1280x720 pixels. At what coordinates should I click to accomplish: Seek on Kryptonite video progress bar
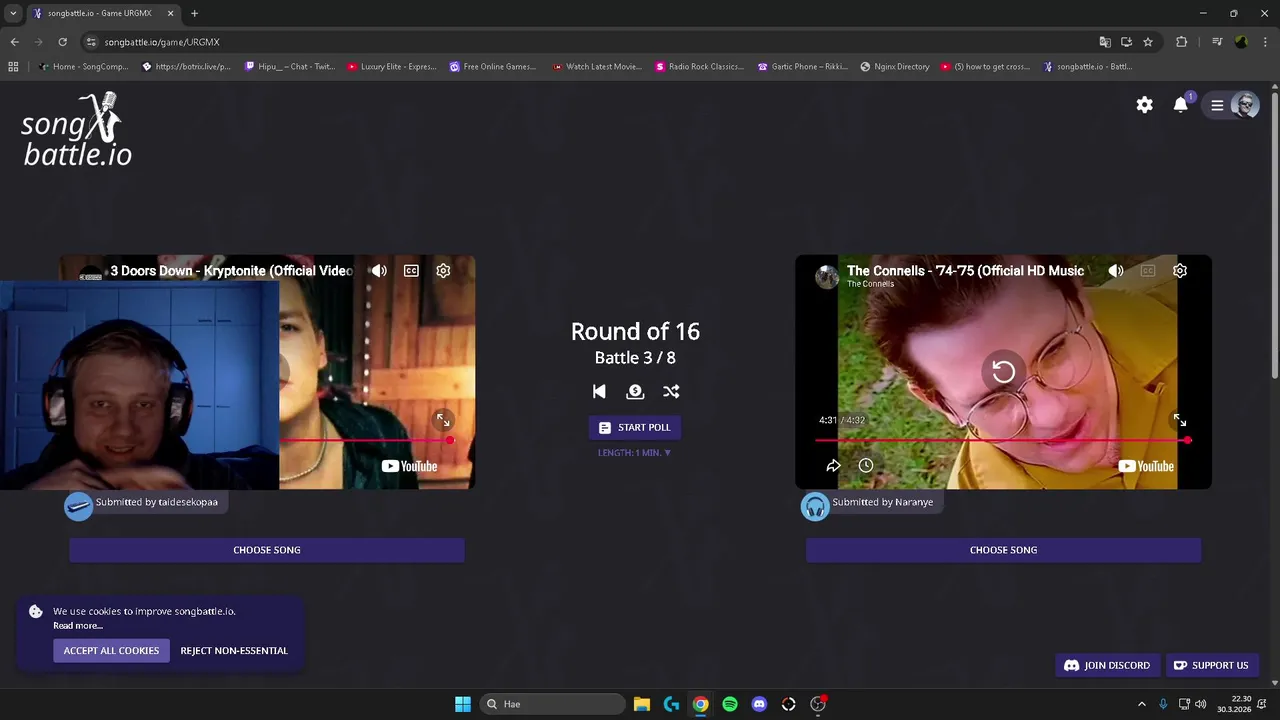(364, 440)
